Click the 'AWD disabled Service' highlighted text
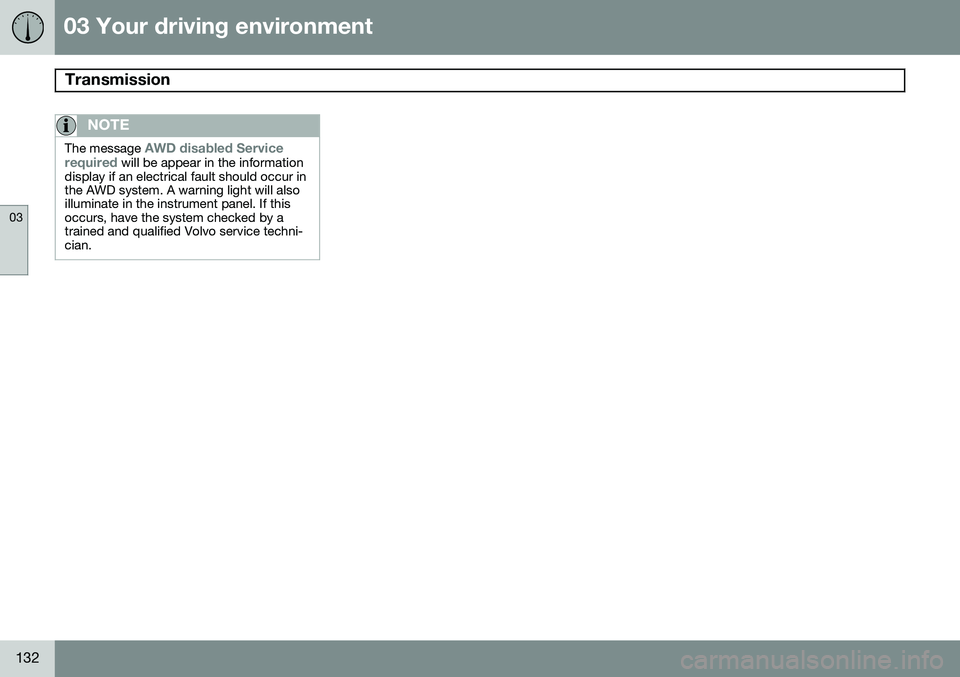The width and height of the screenshot is (960, 677). [x=214, y=149]
